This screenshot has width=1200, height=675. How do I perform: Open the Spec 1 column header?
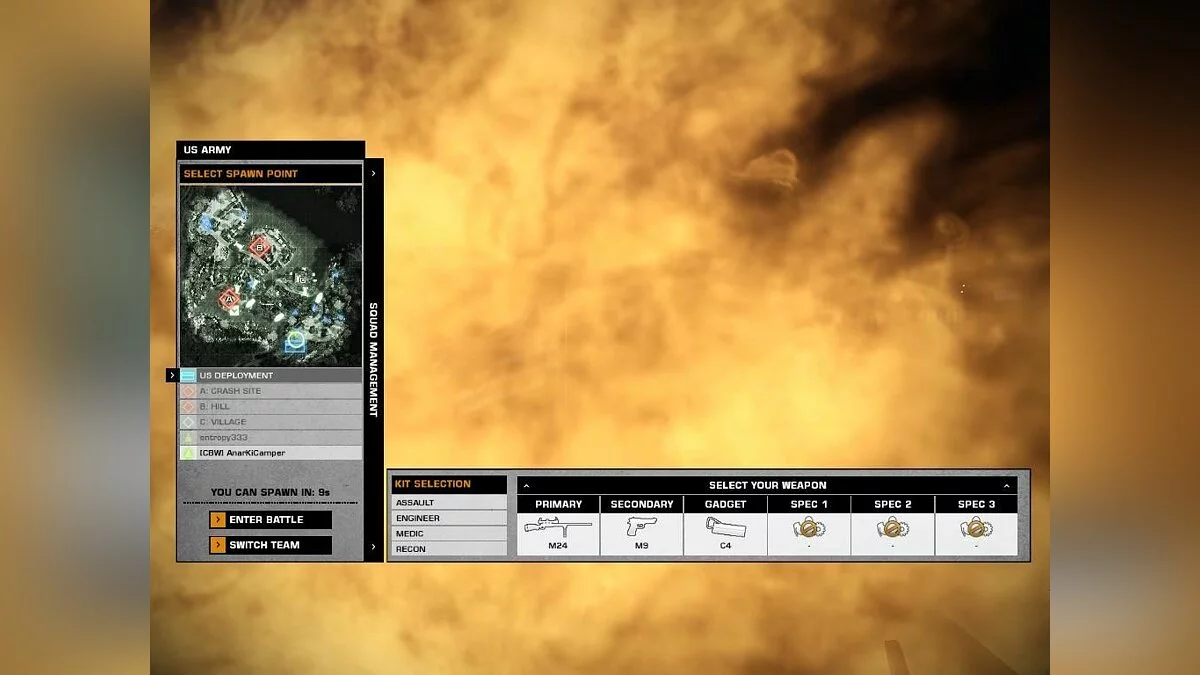(809, 505)
